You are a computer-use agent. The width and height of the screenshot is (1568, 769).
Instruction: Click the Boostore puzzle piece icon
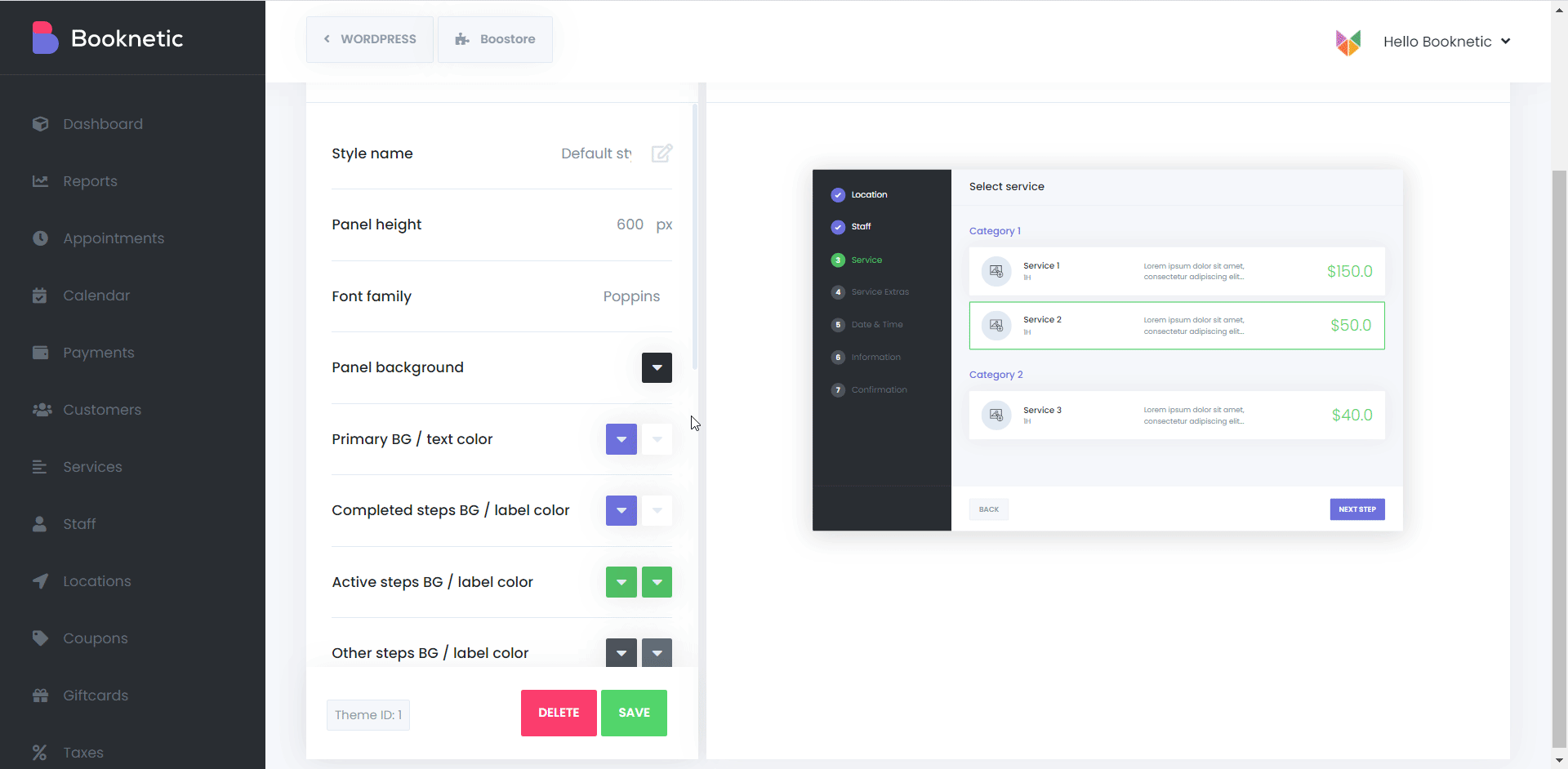point(462,39)
